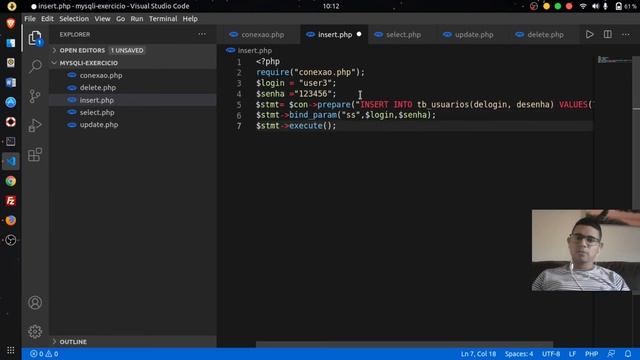Click line number 5 in the gutter
The height and width of the screenshot is (360, 640).
pyautogui.click(x=239, y=104)
